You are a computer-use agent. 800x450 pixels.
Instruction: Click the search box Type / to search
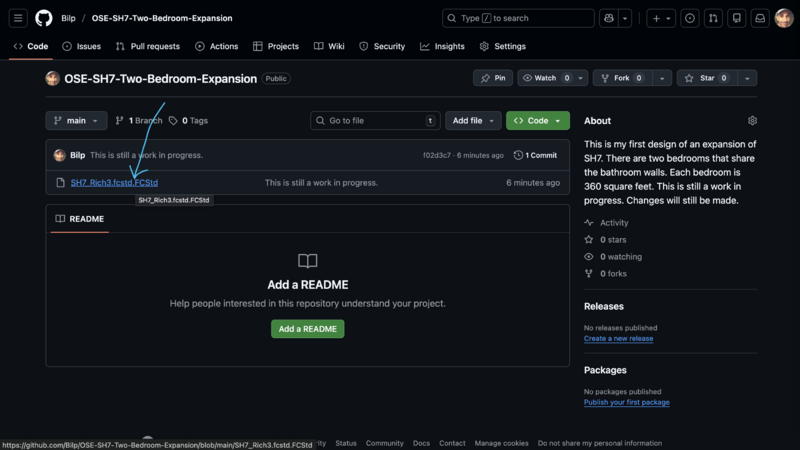point(518,18)
